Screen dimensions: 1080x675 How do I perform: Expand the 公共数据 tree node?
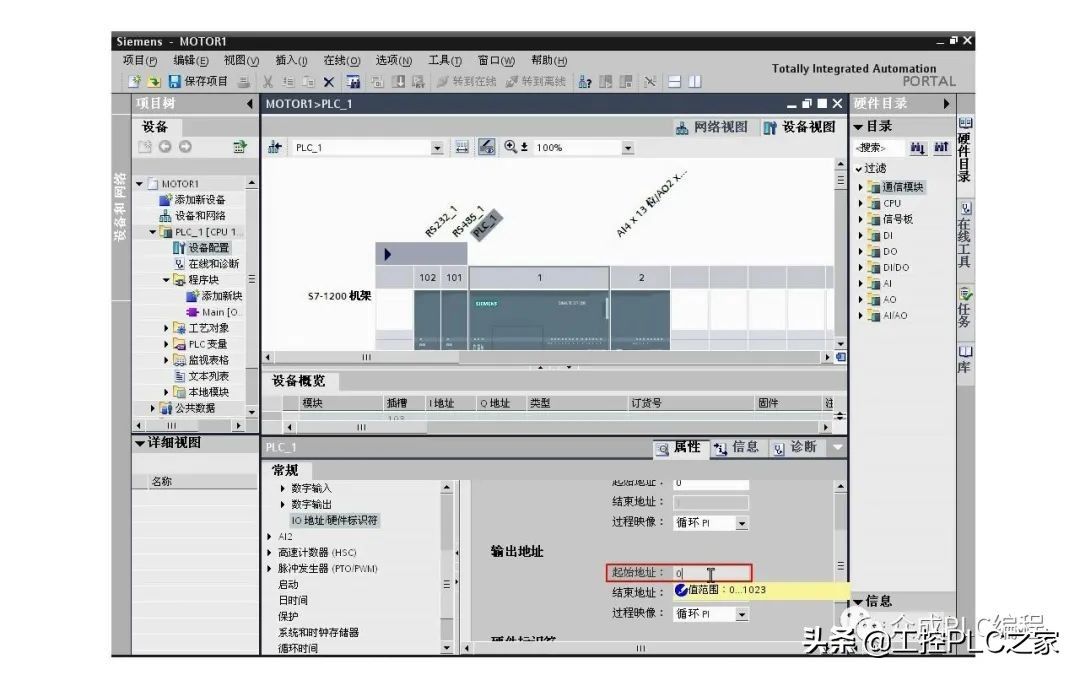click(153, 408)
